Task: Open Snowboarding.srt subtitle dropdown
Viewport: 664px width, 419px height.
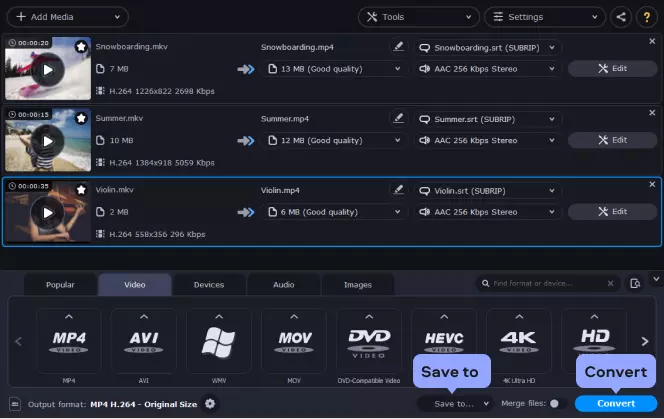Action: [487, 47]
